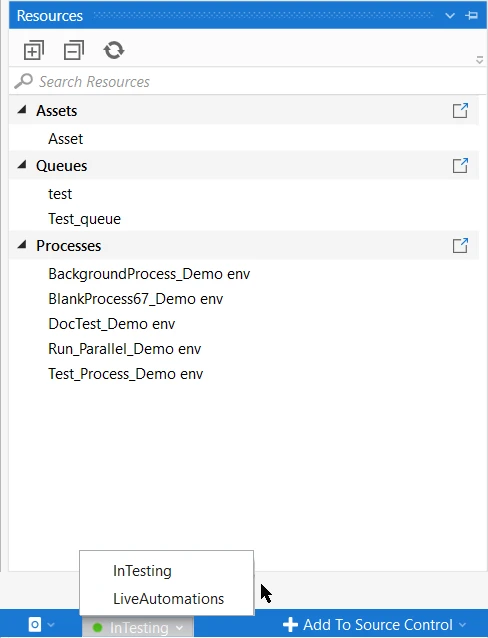Image resolution: width=488 pixels, height=638 pixels.
Task: Open the Resources panel options chevron
Action: 450,16
